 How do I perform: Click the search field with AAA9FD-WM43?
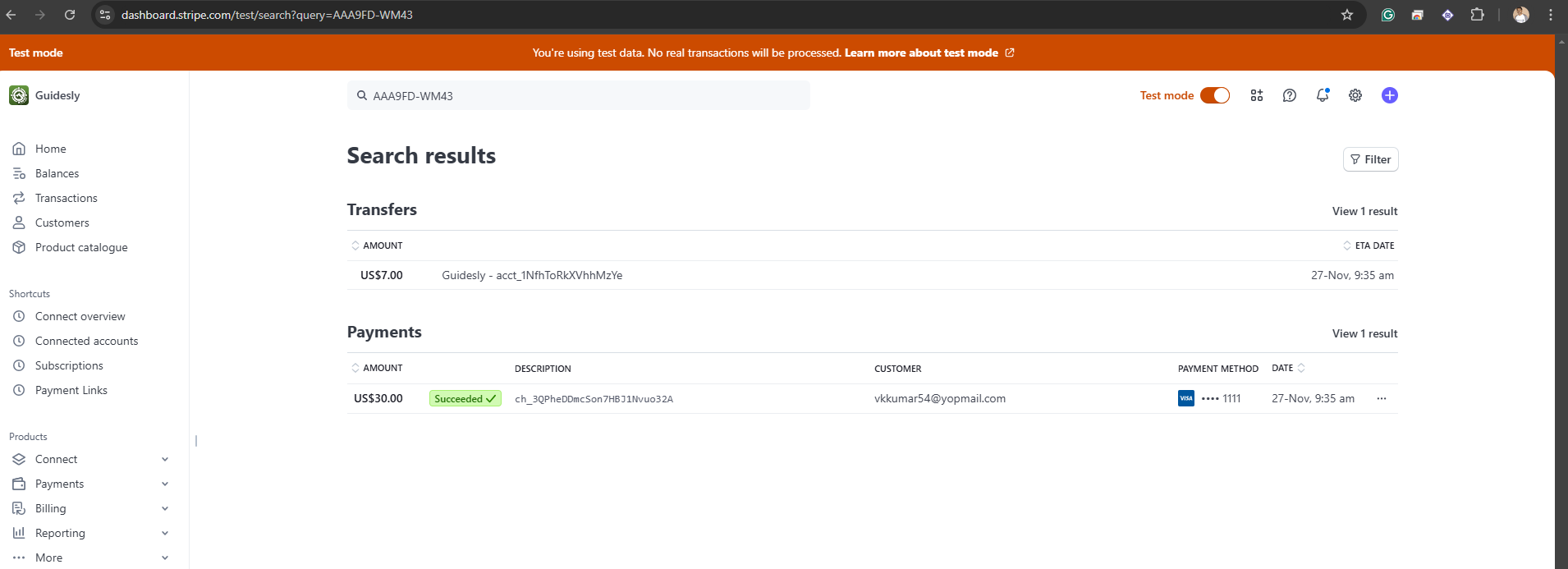click(x=579, y=96)
